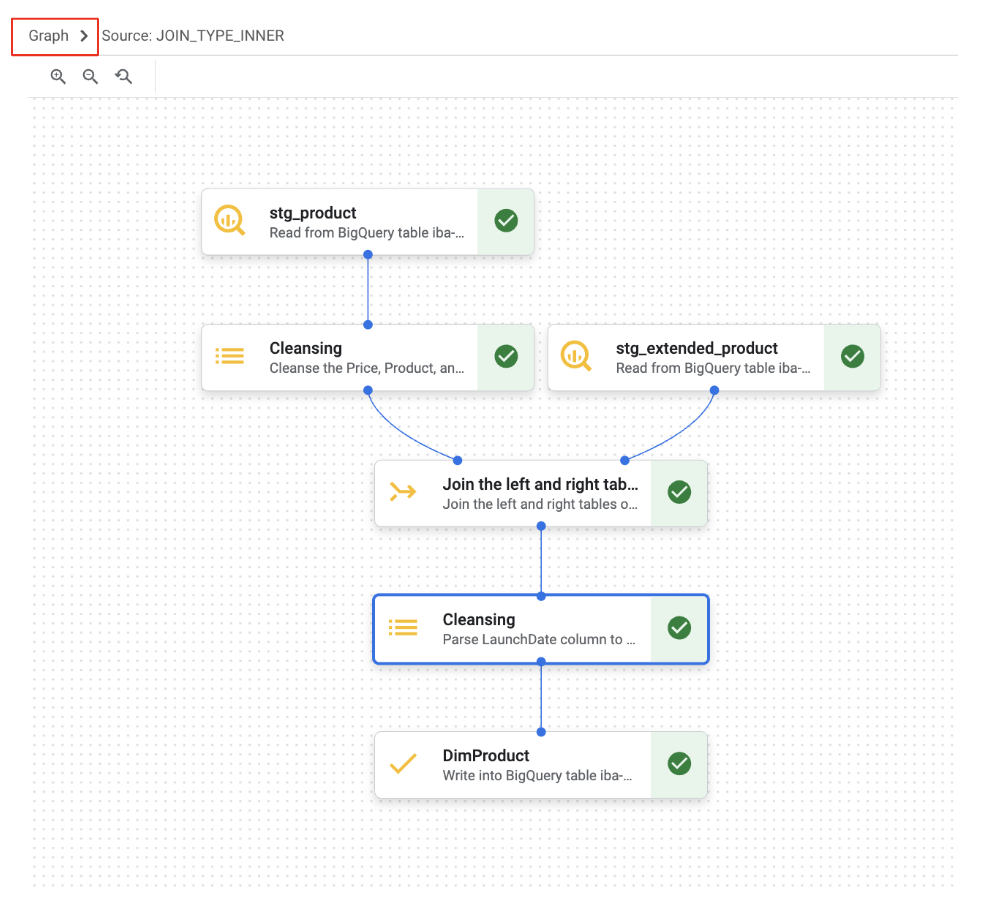The width and height of the screenshot is (992, 906).
Task: Click the green status check on stg_extended_product
Action: (852, 357)
